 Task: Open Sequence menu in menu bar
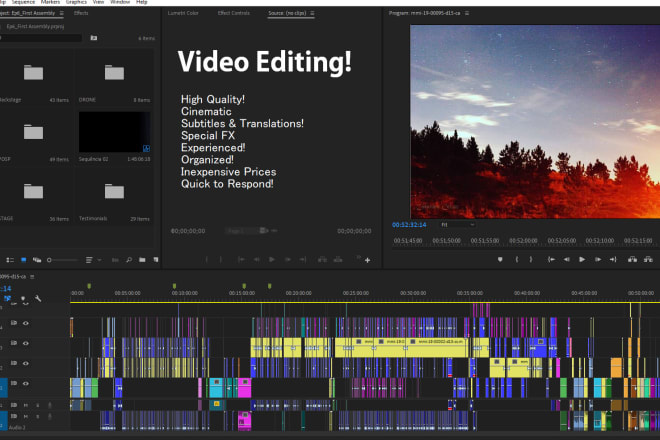point(23,2)
